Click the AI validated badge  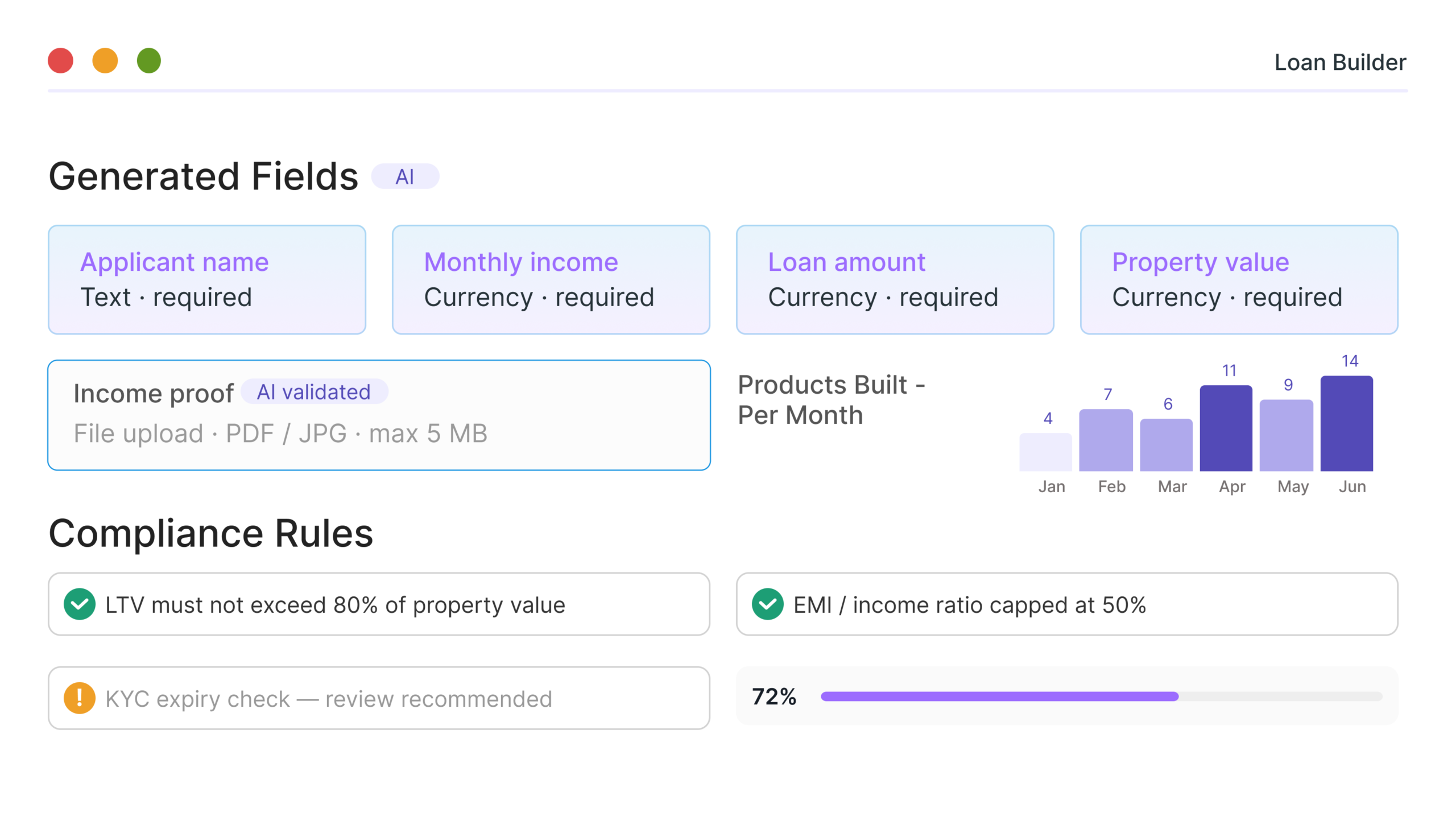click(314, 392)
